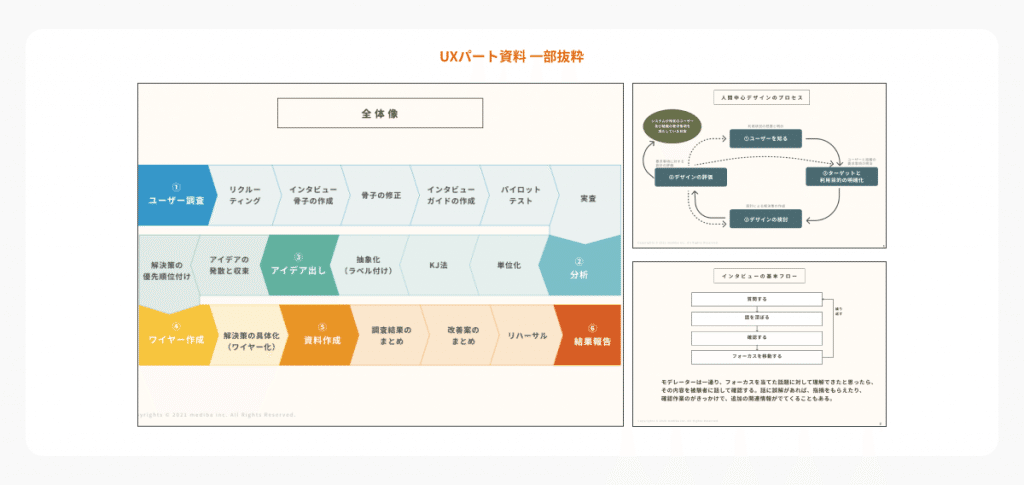Click the インタビューガイドの作成 step
The height and width of the screenshot is (485, 1024).
point(451,195)
